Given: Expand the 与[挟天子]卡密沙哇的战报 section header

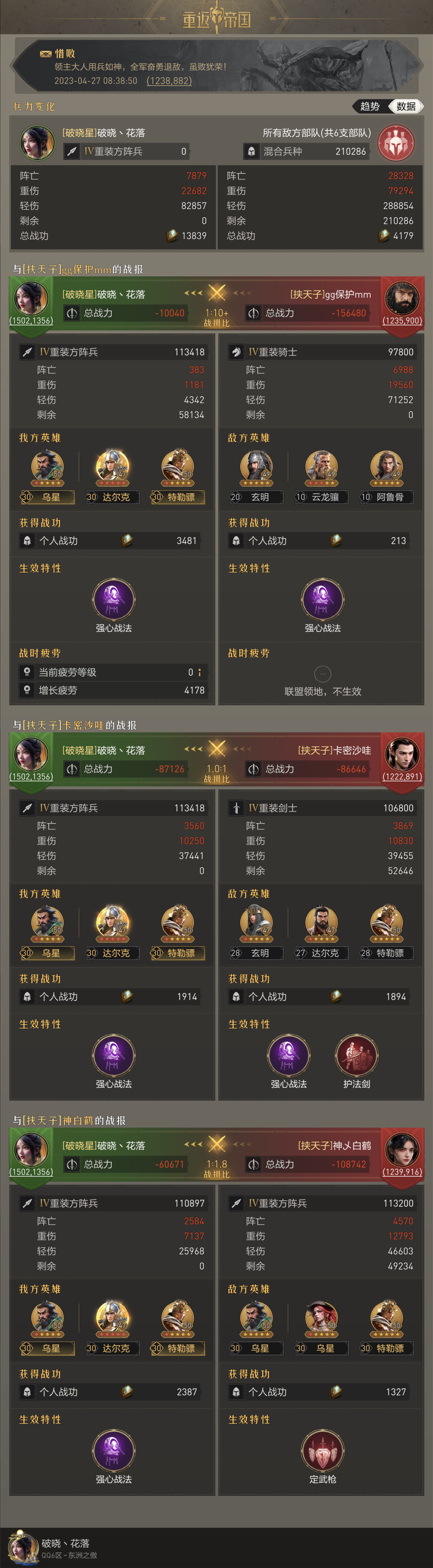Looking at the screenshot, I should [x=74, y=725].
